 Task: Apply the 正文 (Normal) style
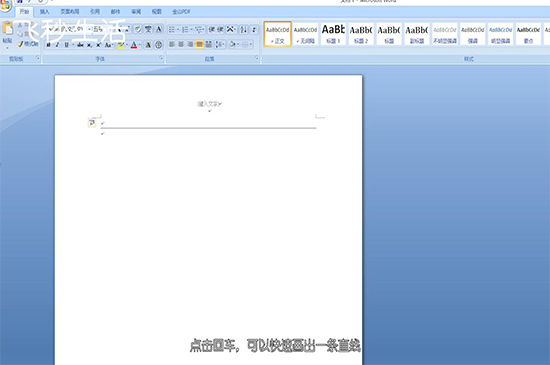point(277,34)
